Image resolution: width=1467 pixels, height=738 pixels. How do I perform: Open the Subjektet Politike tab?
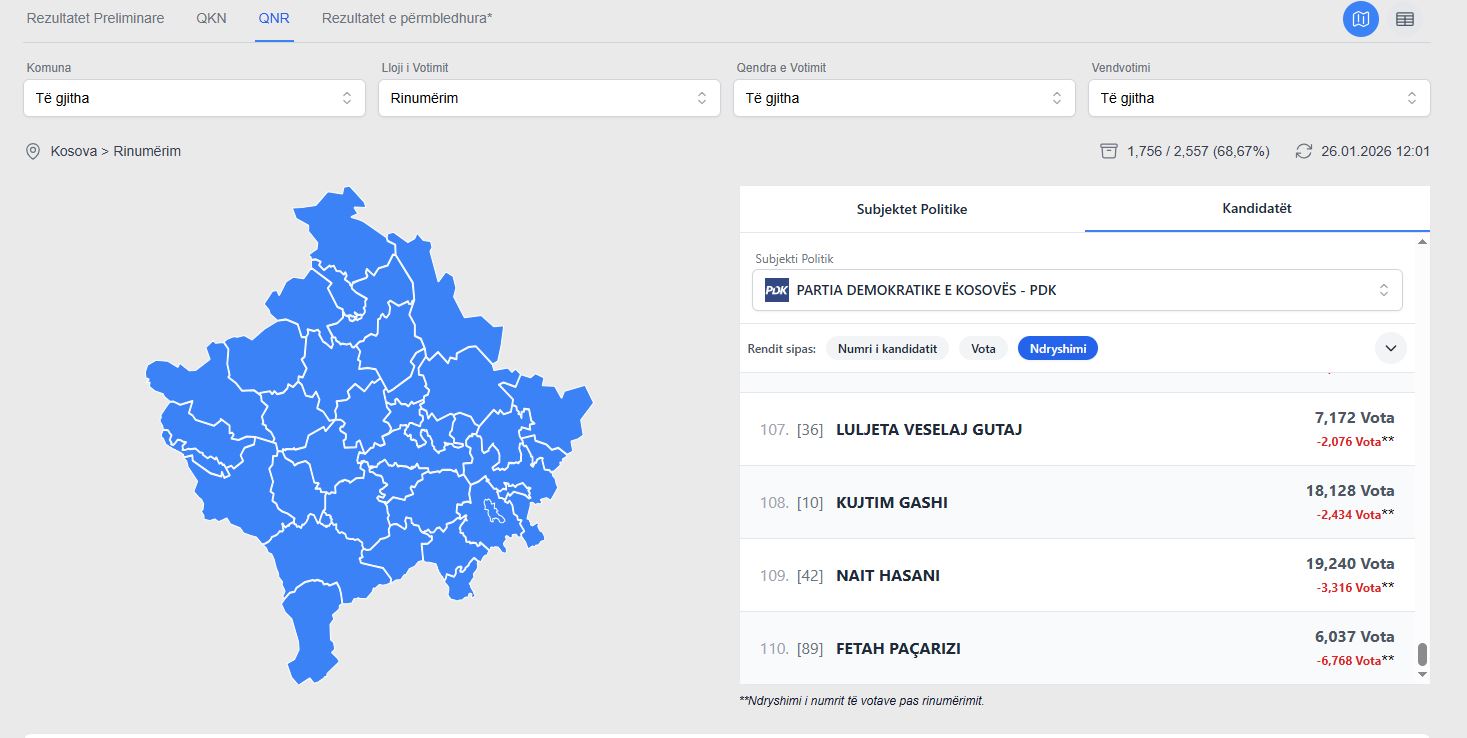tap(912, 209)
